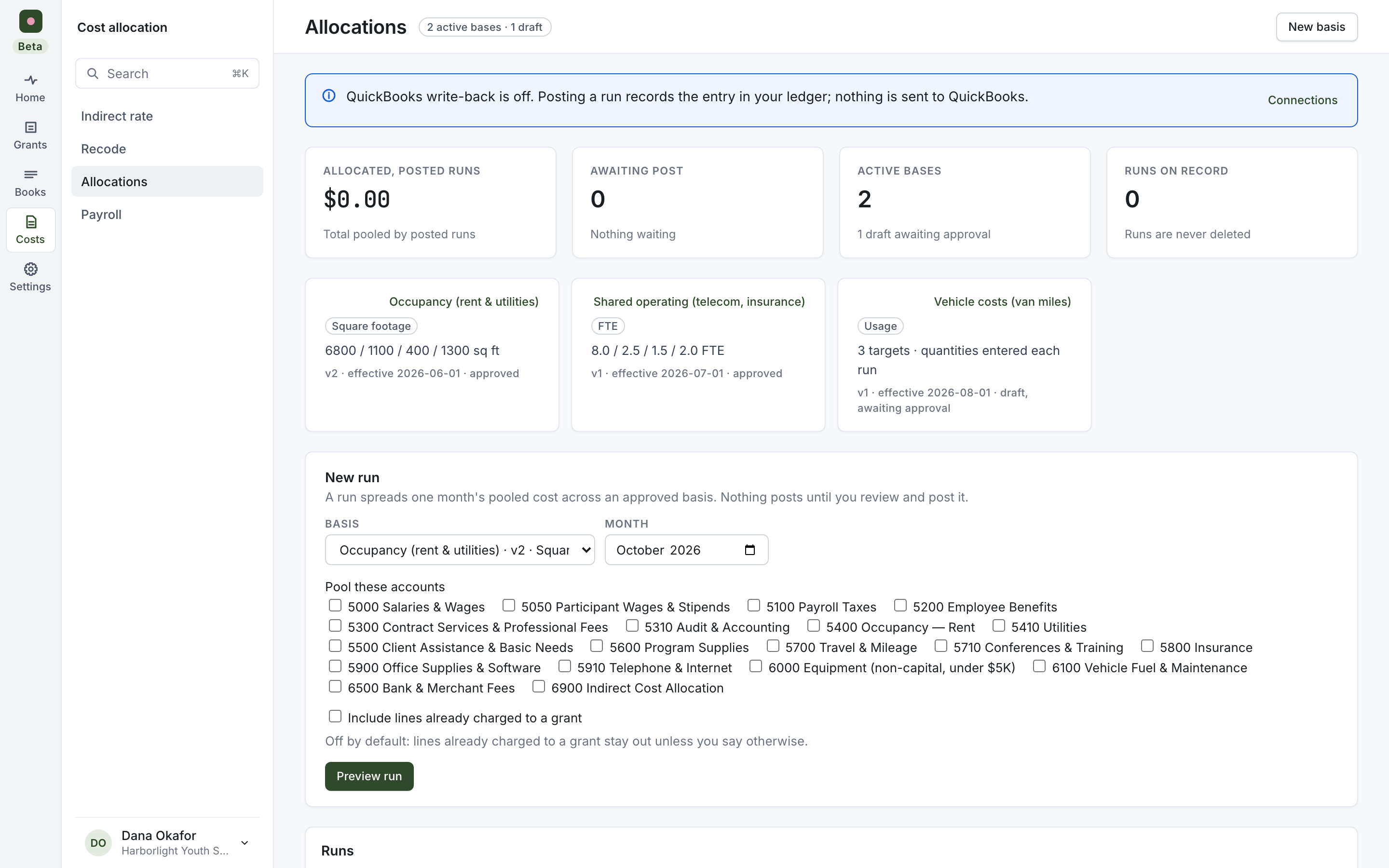1389x868 pixels.
Task: Click 'Nothing waiting' under Awaiting Post
Action: (632, 234)
